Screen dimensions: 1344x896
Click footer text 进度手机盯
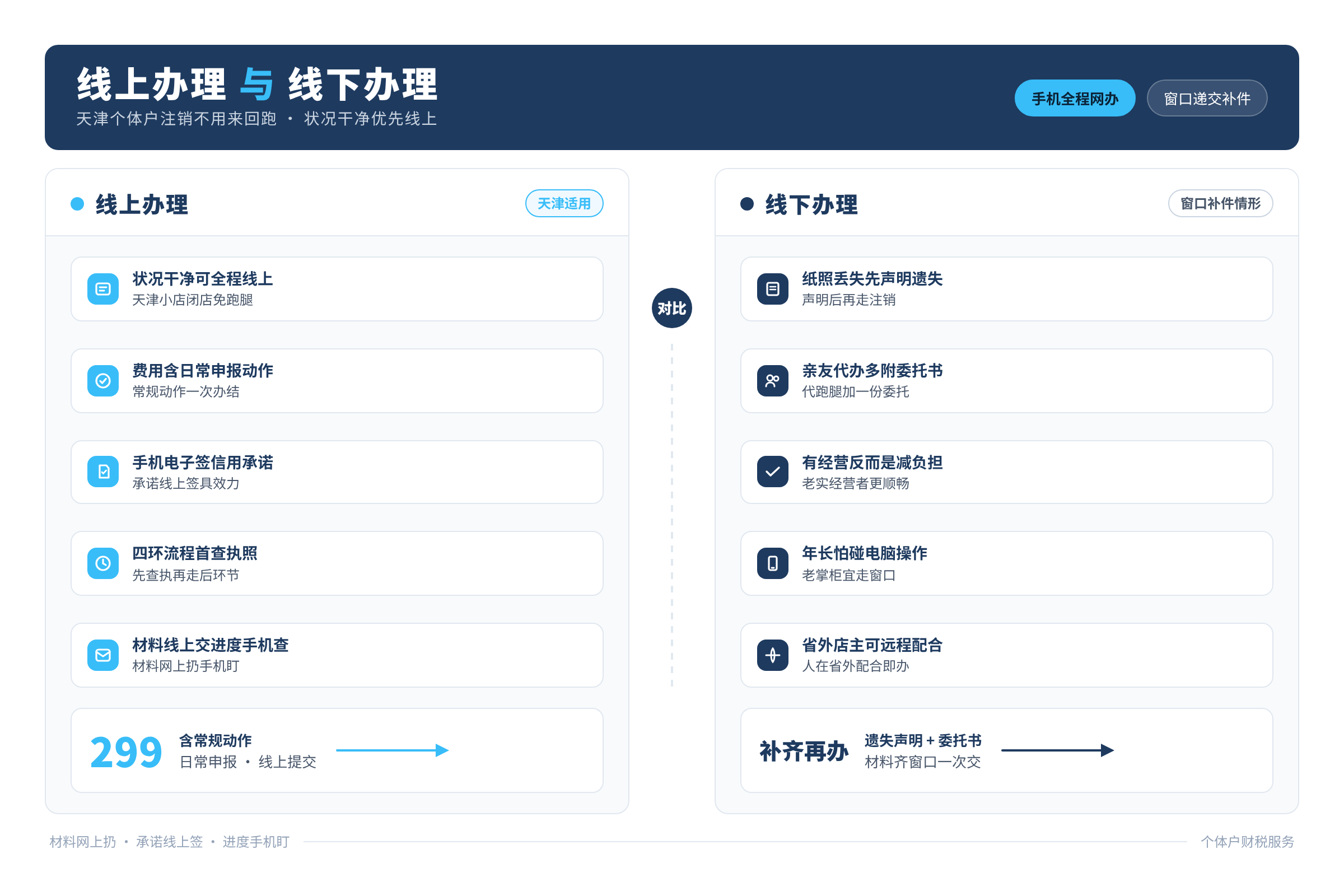click(x=256, y=842)
